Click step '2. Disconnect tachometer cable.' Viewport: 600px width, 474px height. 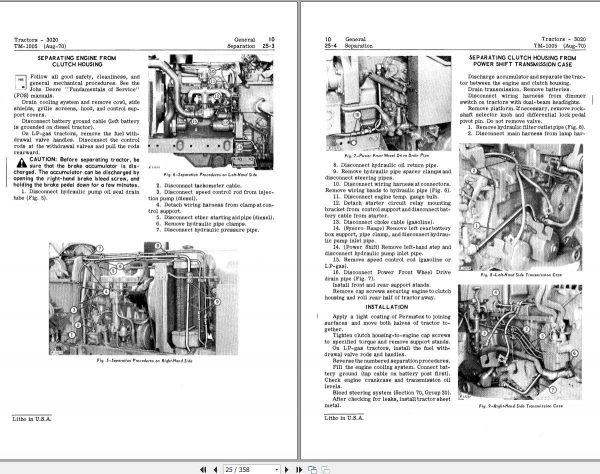(x=198, y=186)
